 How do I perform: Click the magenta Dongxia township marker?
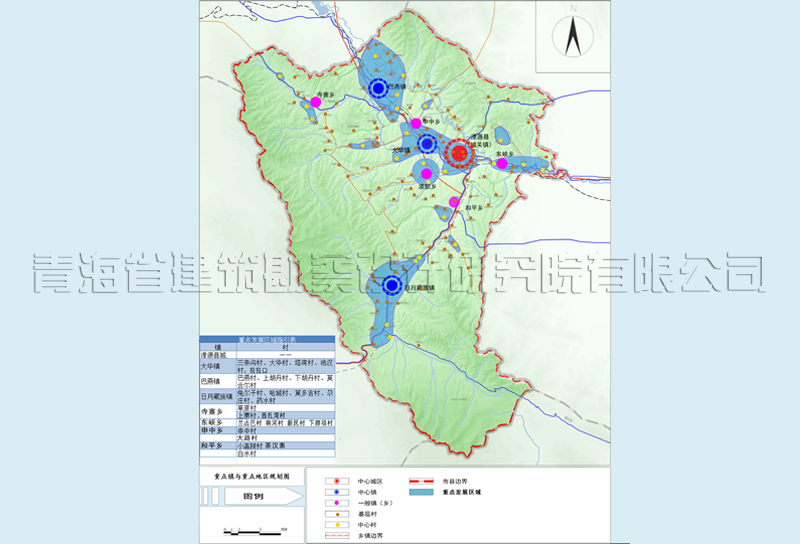tap(502, 163)
